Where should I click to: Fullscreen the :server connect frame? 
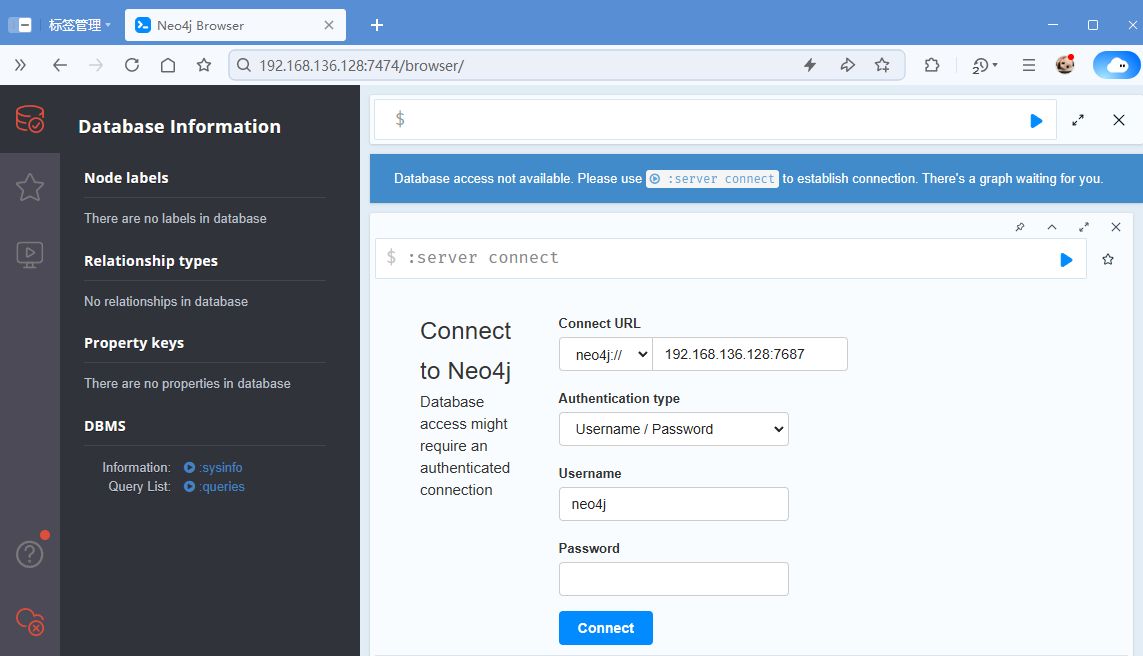1084,227
